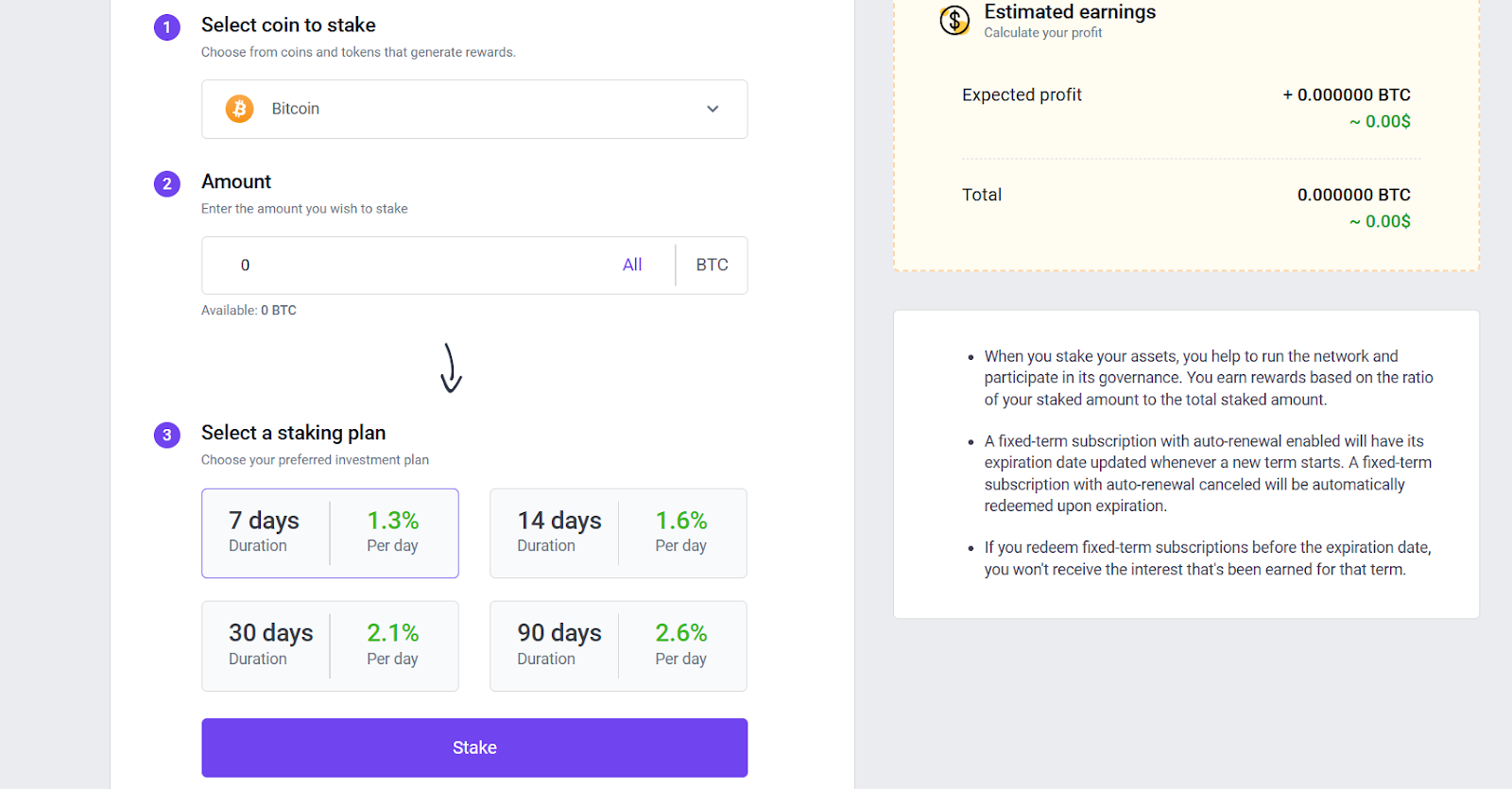Click the step 2 number badge

click(x=167, y=184)
